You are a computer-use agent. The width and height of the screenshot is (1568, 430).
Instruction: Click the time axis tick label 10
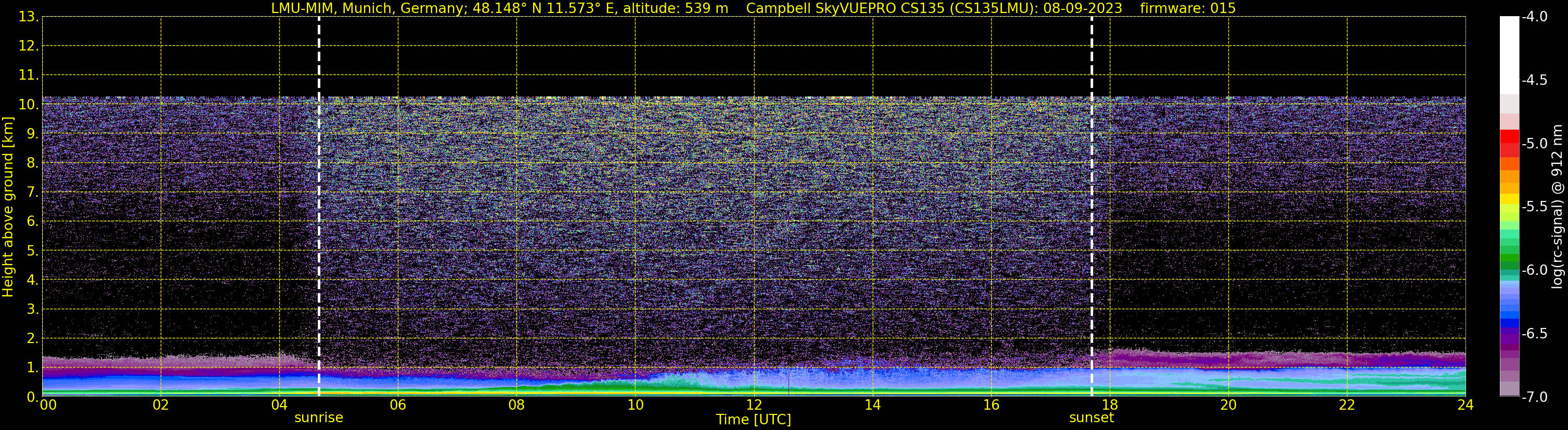point(636,405)
